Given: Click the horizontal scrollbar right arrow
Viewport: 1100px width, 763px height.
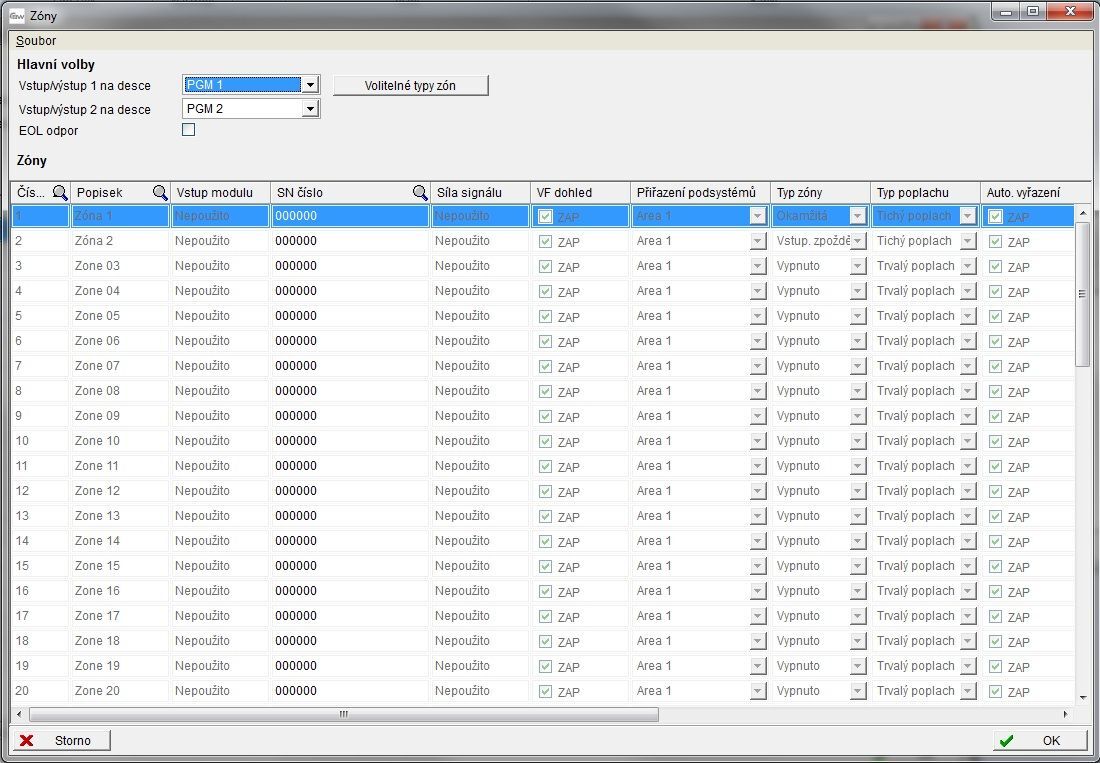Looking at the screenshot, I should click(x=1065, y=714).
